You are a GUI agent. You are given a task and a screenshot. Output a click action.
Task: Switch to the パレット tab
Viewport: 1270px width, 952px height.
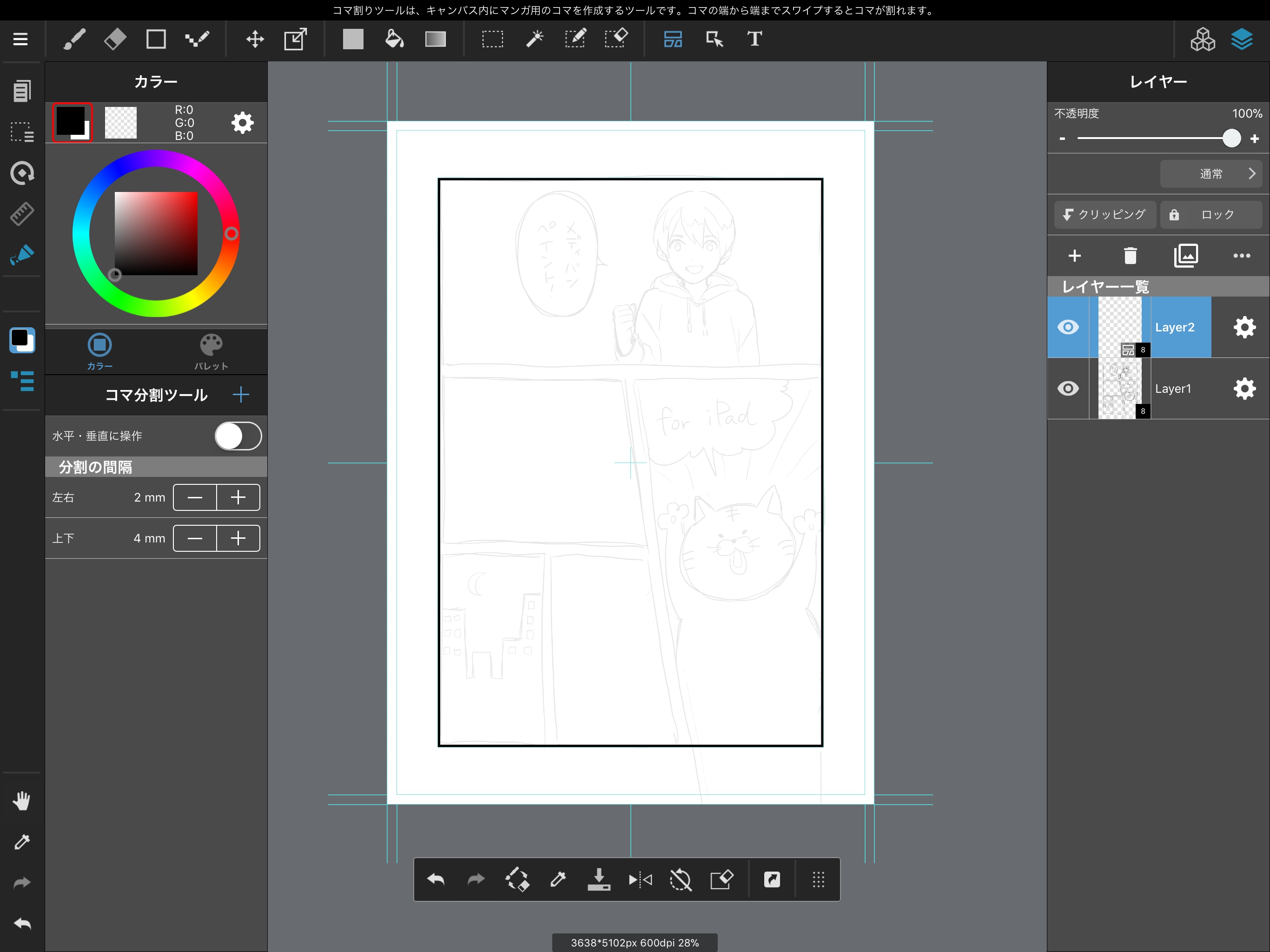click(211, 351)
